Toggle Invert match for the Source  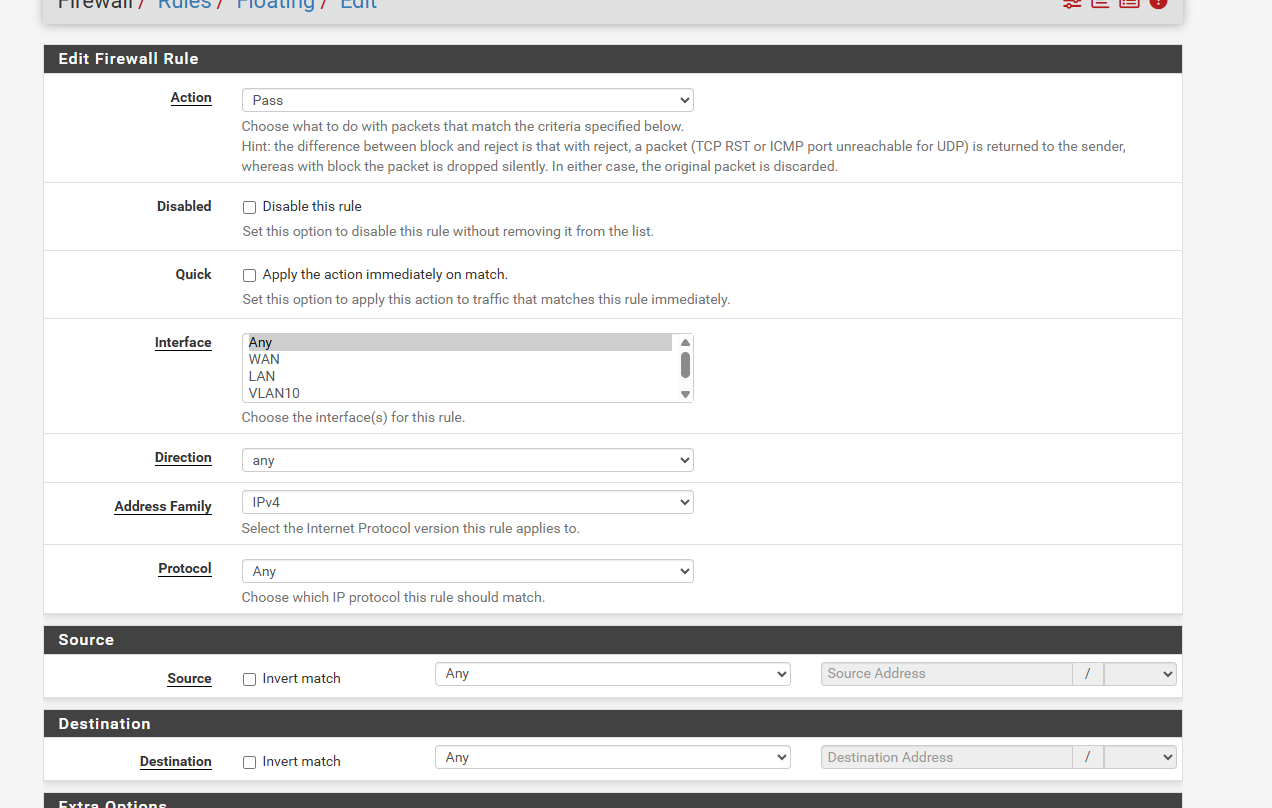249,679
